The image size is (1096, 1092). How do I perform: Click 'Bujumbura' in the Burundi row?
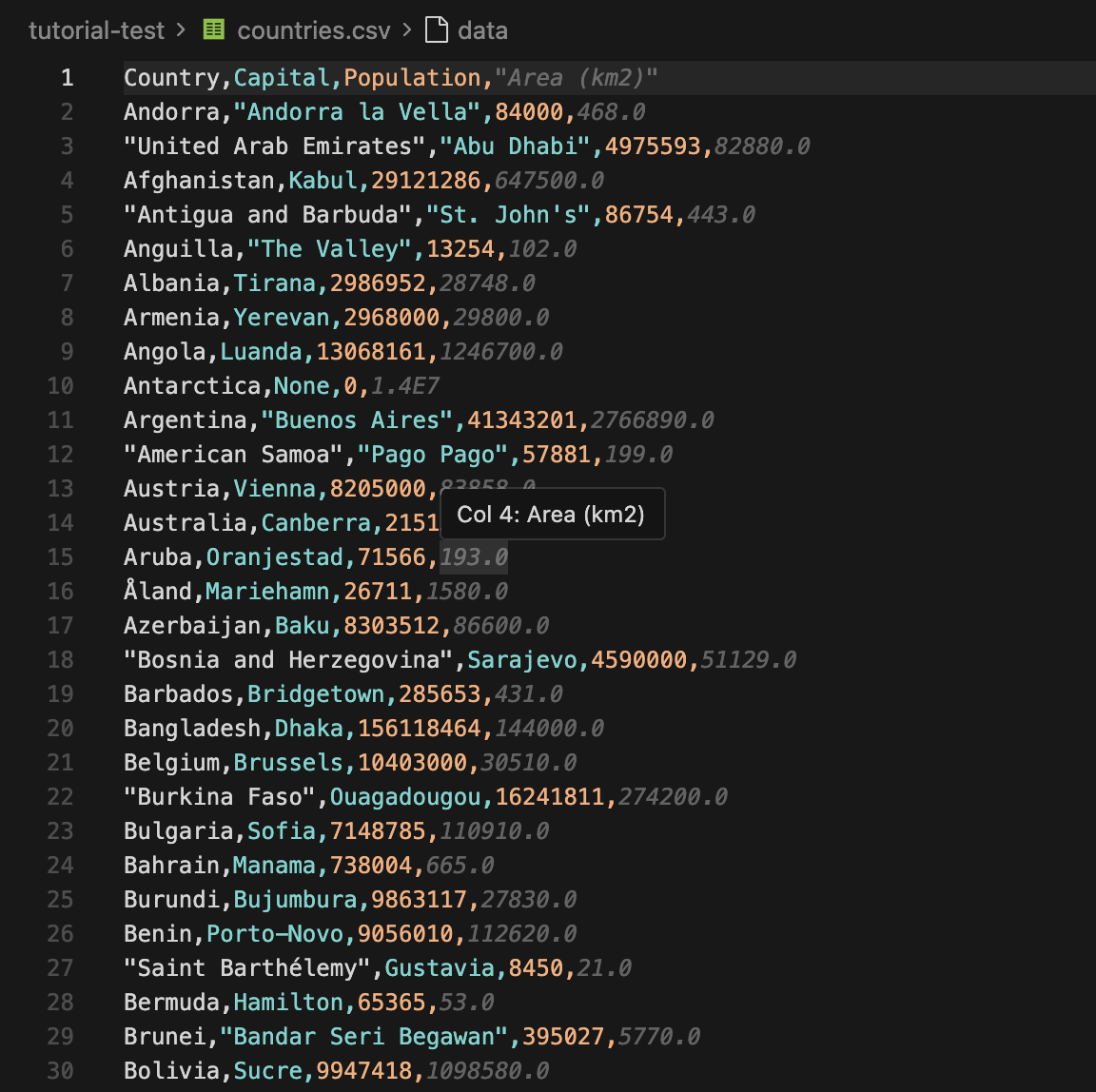coord(295,899)
